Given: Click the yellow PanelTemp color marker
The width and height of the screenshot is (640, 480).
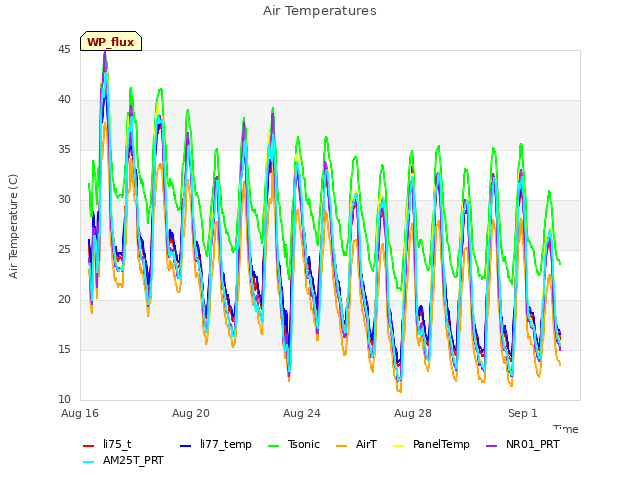Looking at the screenshot, I should click(x=398, y=446).
